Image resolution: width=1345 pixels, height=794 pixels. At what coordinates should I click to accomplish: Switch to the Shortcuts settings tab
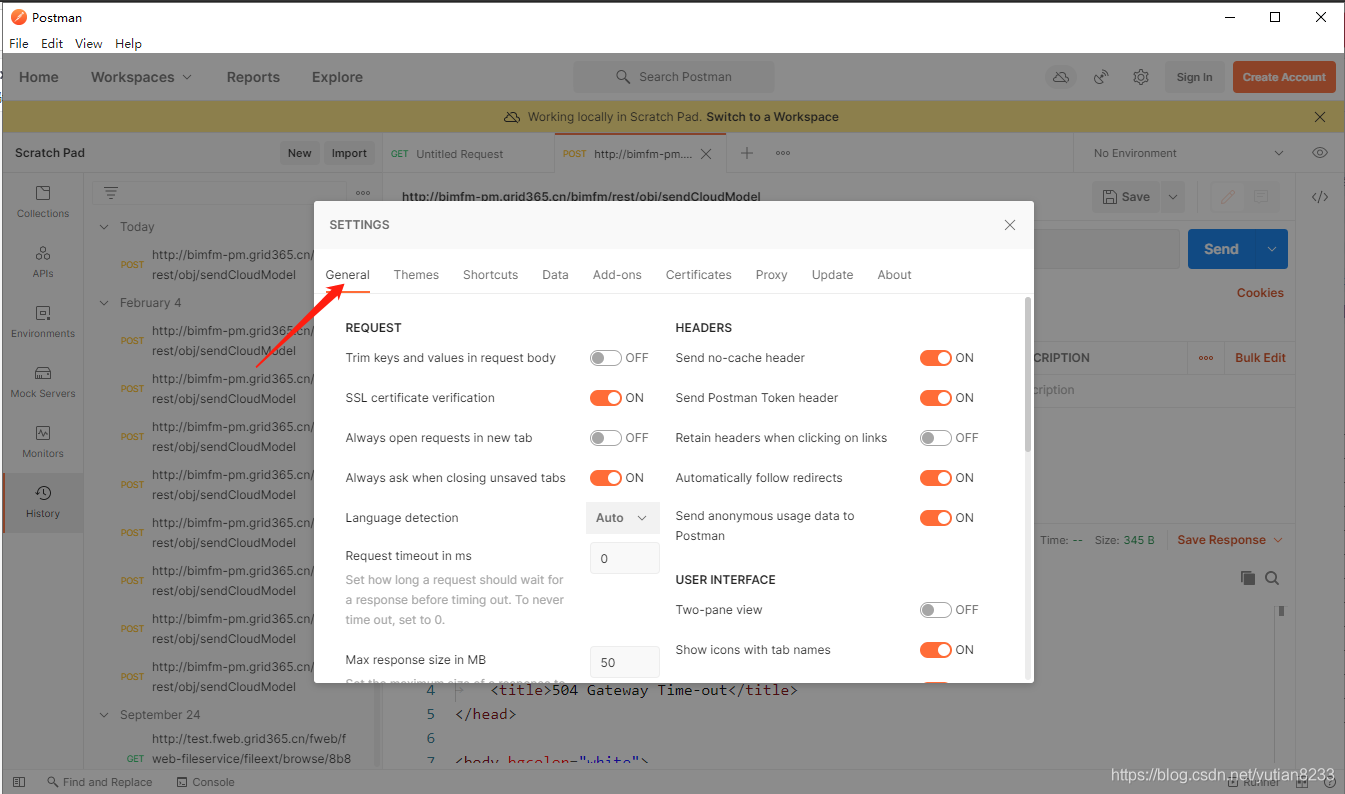[x=490, y=275]
